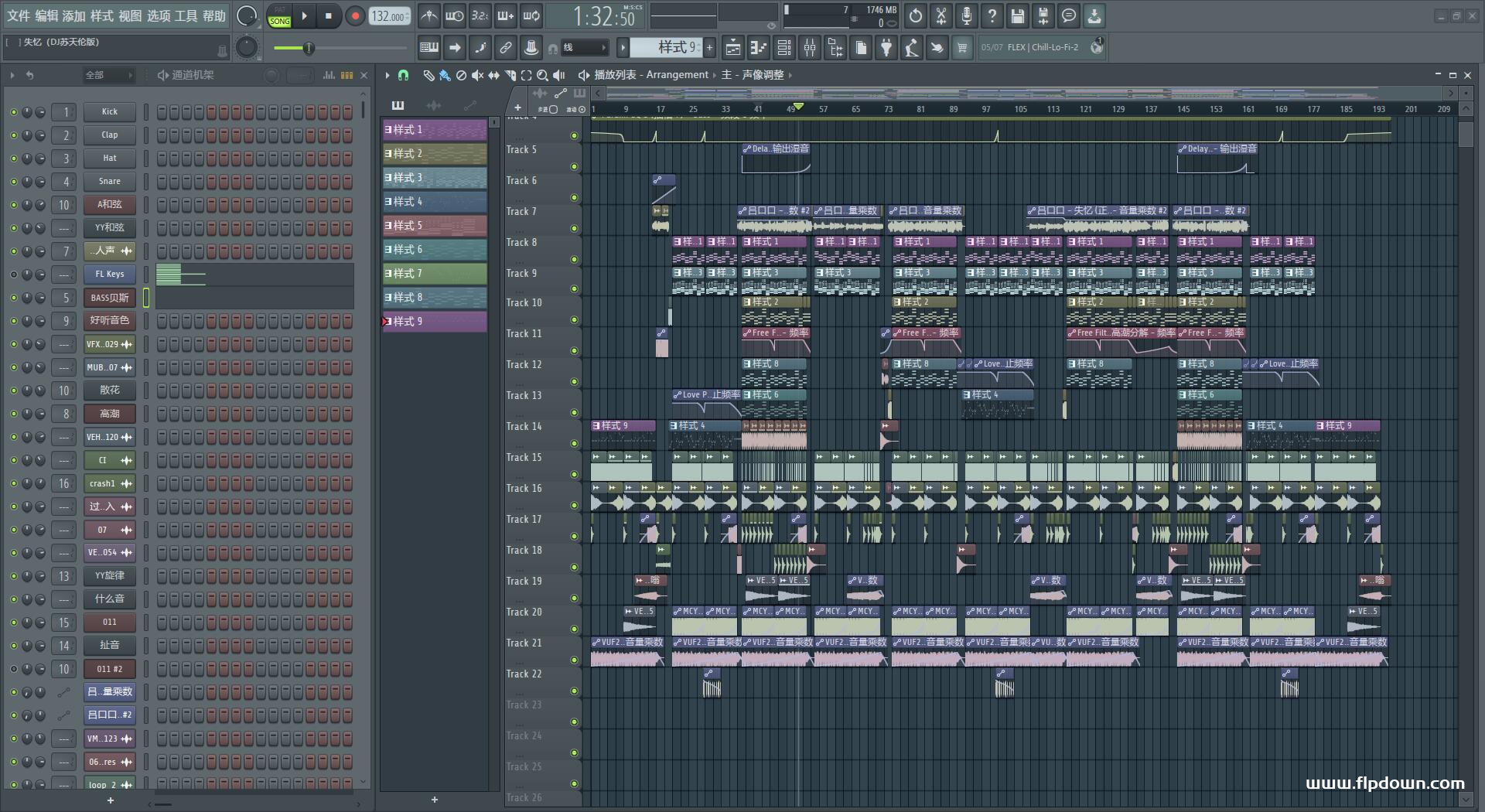Open the mixer view icon
The height and width of the screenshot is (812, 1485).
pos(810,48)
